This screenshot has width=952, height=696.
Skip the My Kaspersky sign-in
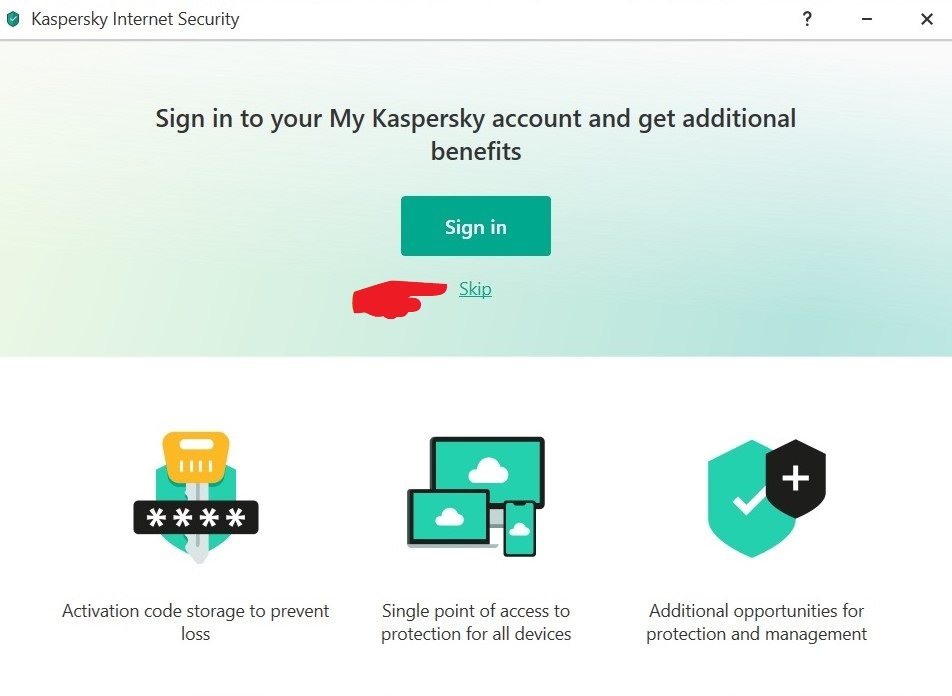pyautogui.click(x=475, y=289)
